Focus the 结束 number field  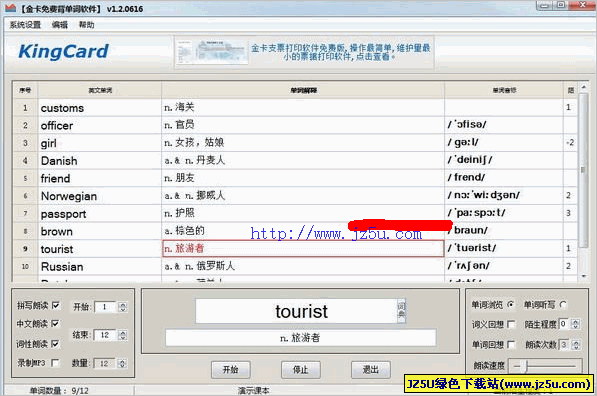tap(106, 335)
